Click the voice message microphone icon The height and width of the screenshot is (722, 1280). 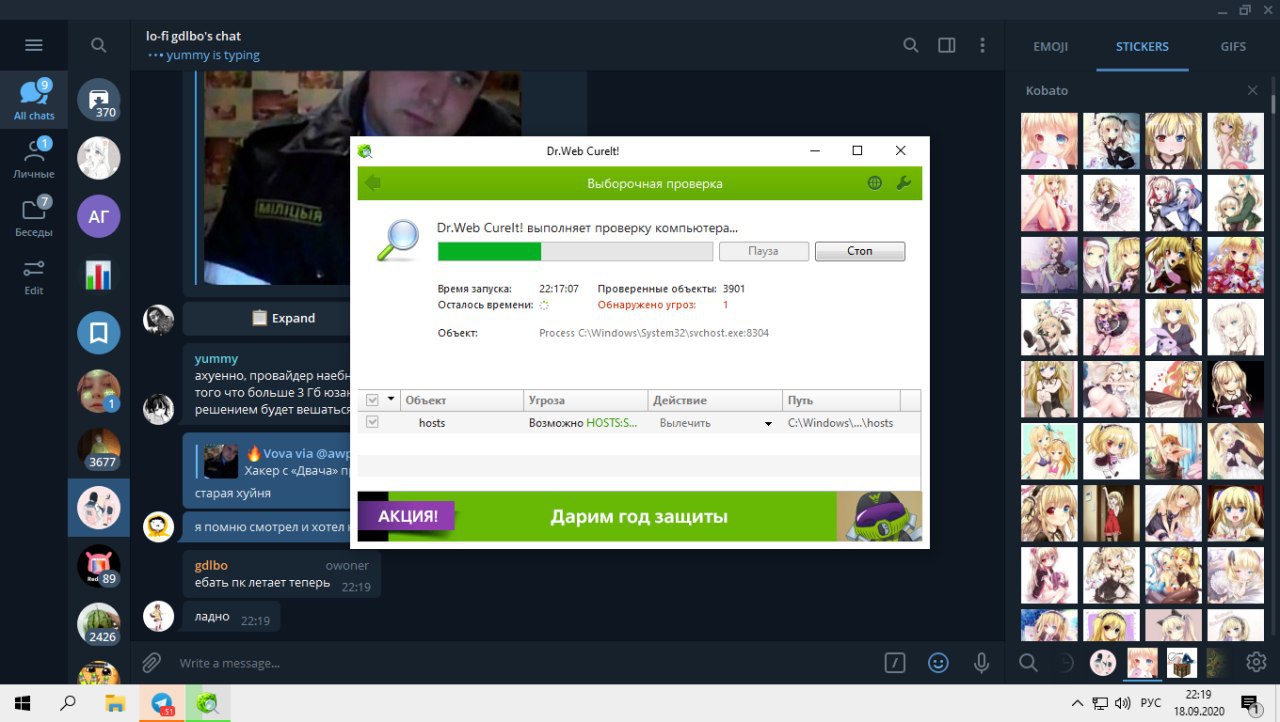coord(982,662)
